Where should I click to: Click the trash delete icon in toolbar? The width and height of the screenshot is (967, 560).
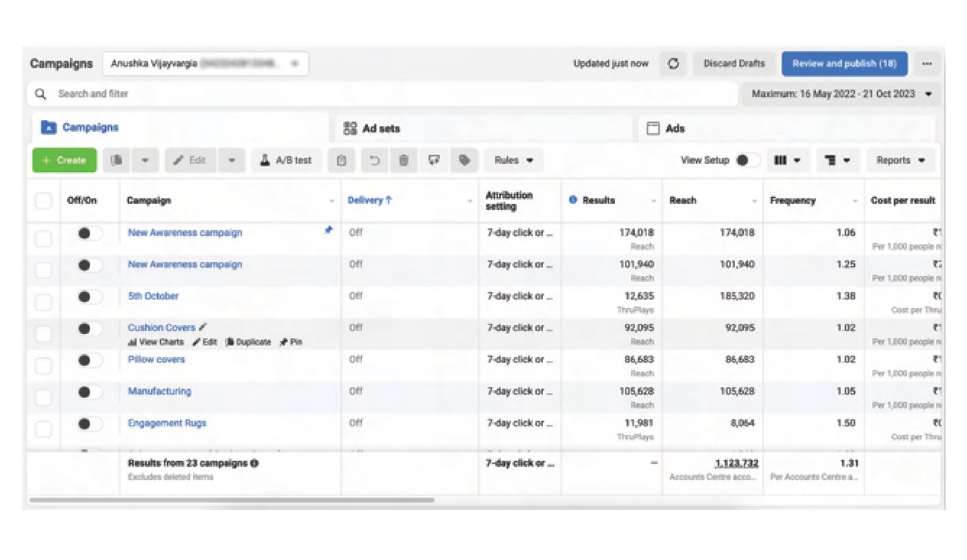403,161
